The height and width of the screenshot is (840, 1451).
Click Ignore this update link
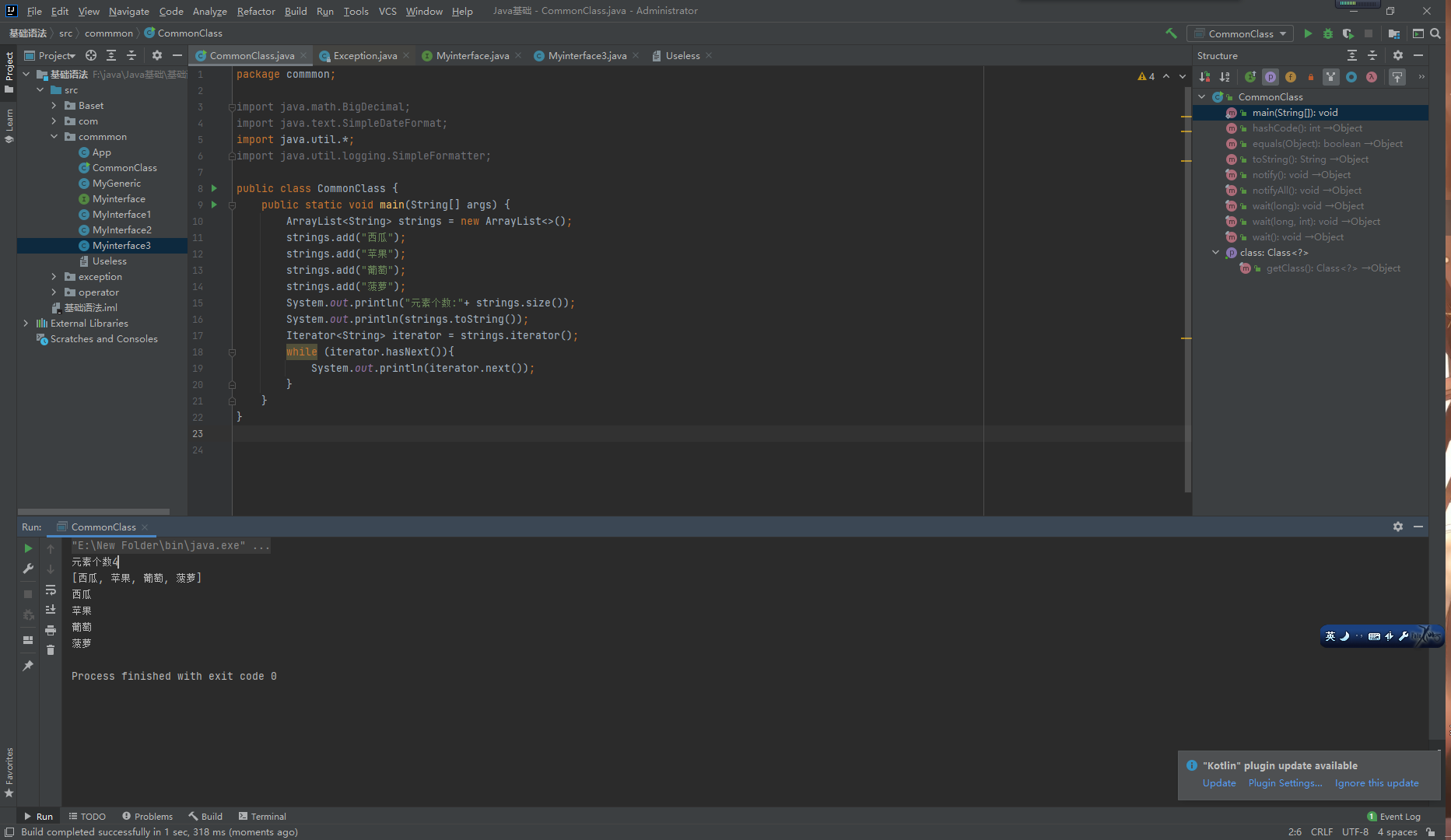1376,783
